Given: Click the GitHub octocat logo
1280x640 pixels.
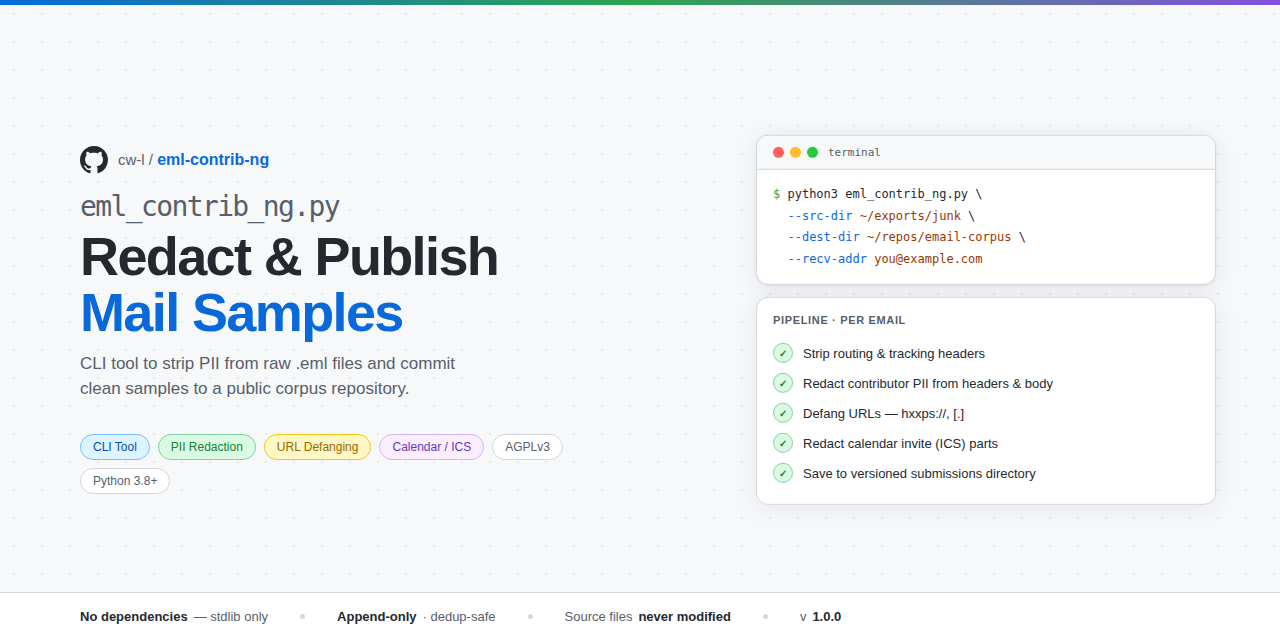Looking at the screenshot, I should 94,160.
